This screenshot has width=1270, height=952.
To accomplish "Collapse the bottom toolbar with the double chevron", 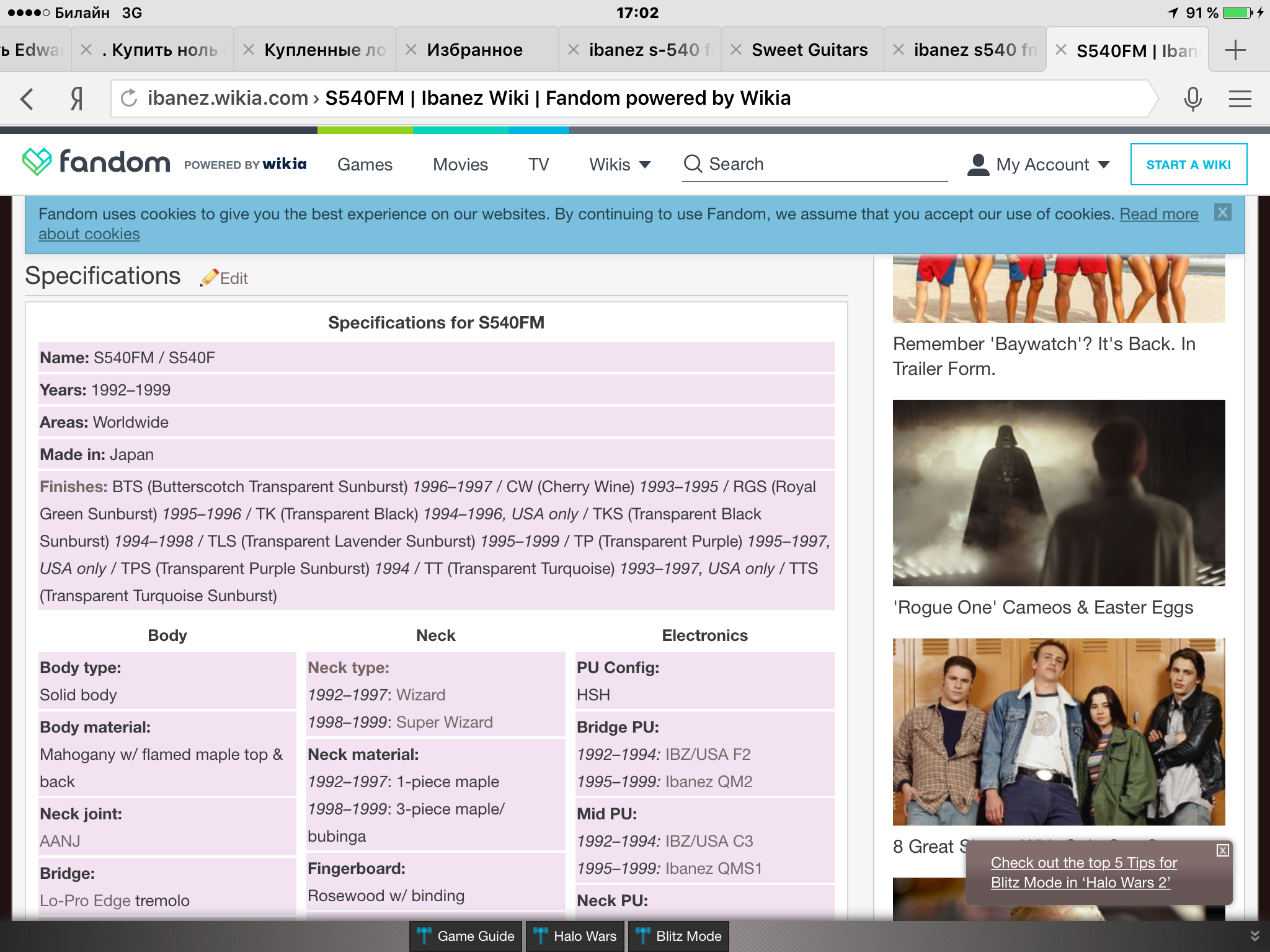I will (1254, 936).
